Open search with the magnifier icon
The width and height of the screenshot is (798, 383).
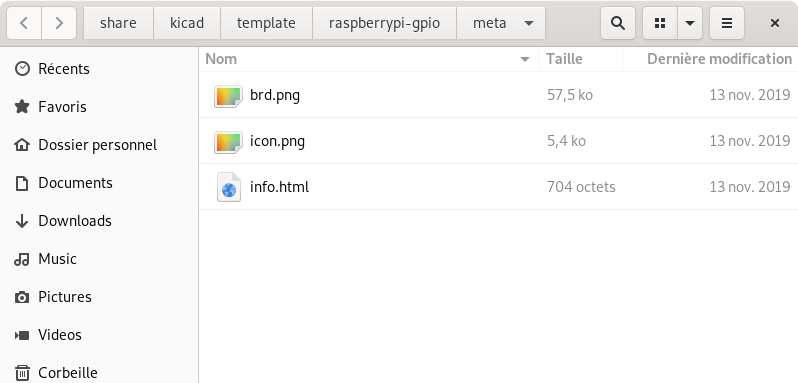pyautogui.click(x=618, y=23)
